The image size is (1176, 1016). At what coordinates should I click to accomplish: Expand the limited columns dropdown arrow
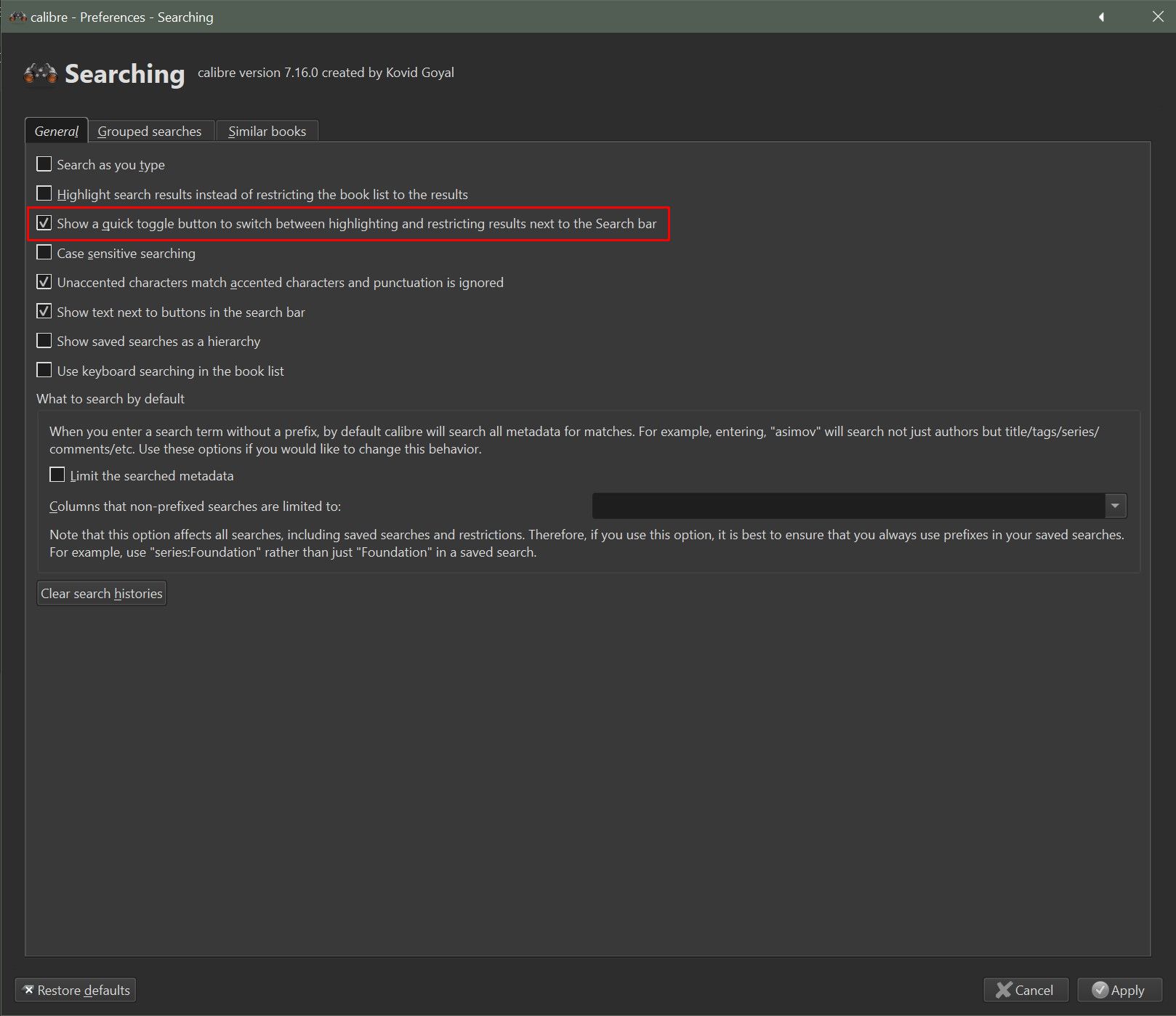point(1115,506)
